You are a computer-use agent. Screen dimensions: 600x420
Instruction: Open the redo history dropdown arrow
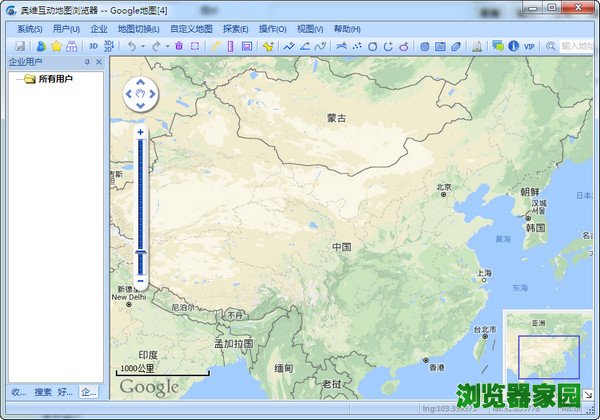point(167,46)
